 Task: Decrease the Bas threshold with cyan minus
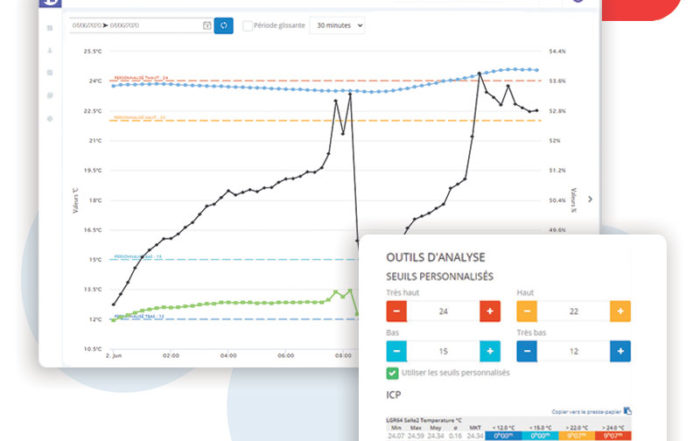pos(396,351)
